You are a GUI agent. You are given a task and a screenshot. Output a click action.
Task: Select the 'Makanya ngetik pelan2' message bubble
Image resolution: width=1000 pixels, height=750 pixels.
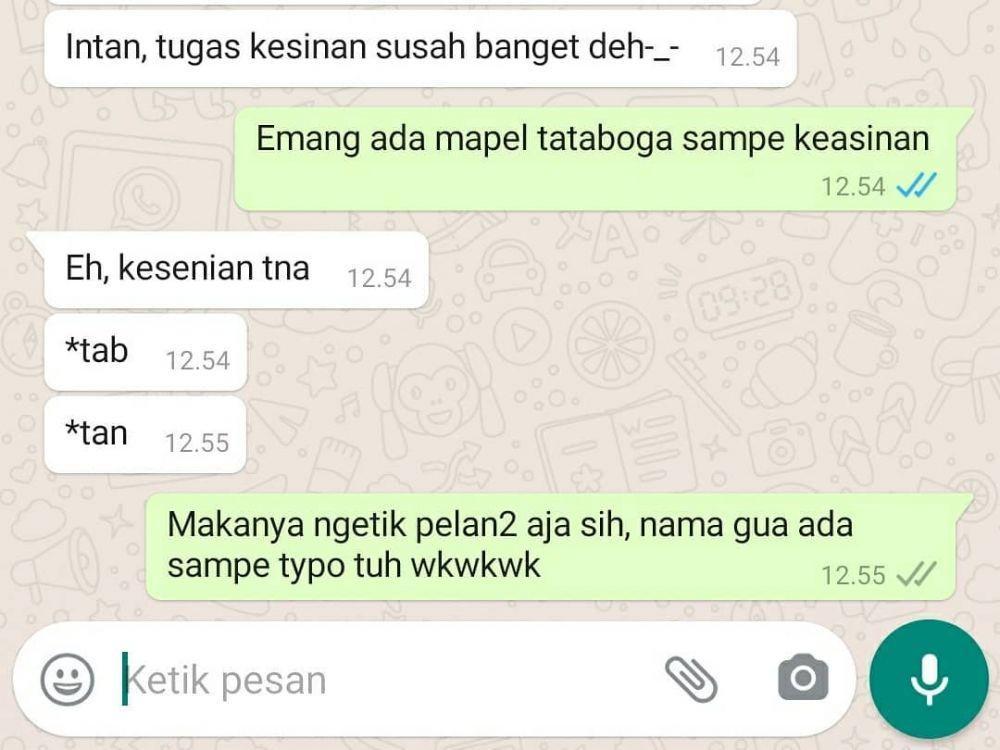pyautogui.click(x=550, y=547)
